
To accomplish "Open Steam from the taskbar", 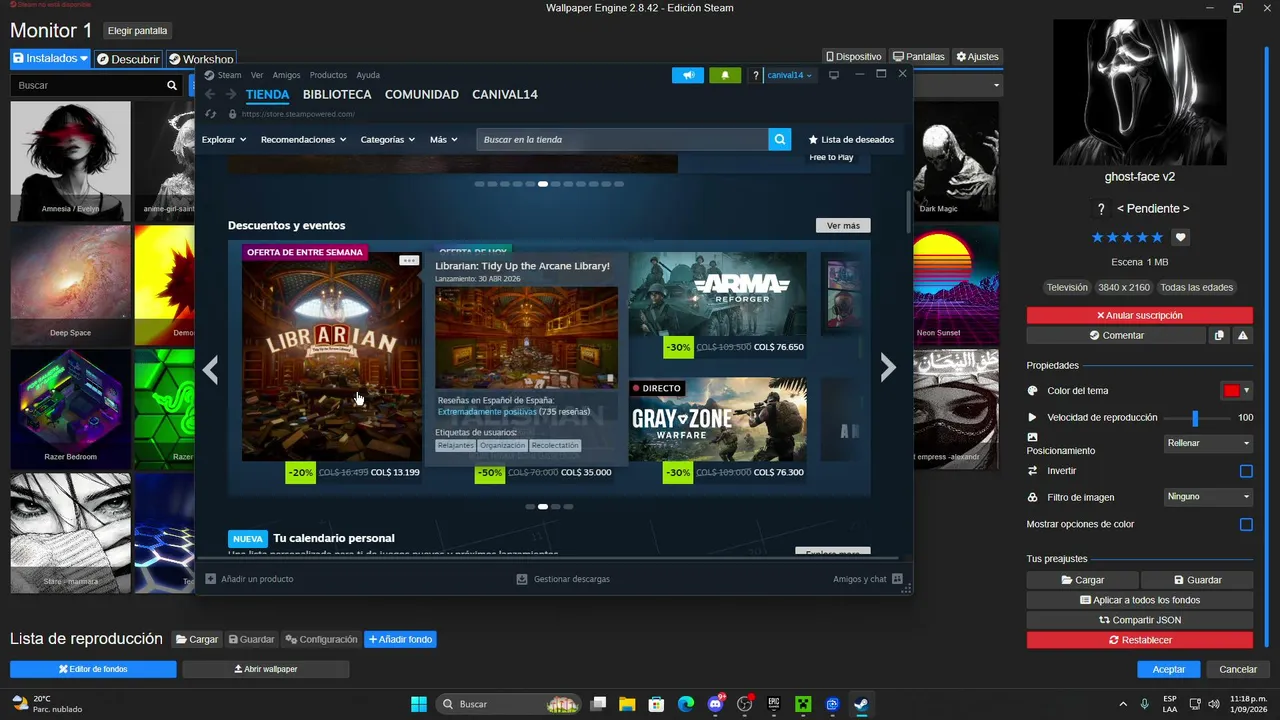I will click(x=860, y=704).
